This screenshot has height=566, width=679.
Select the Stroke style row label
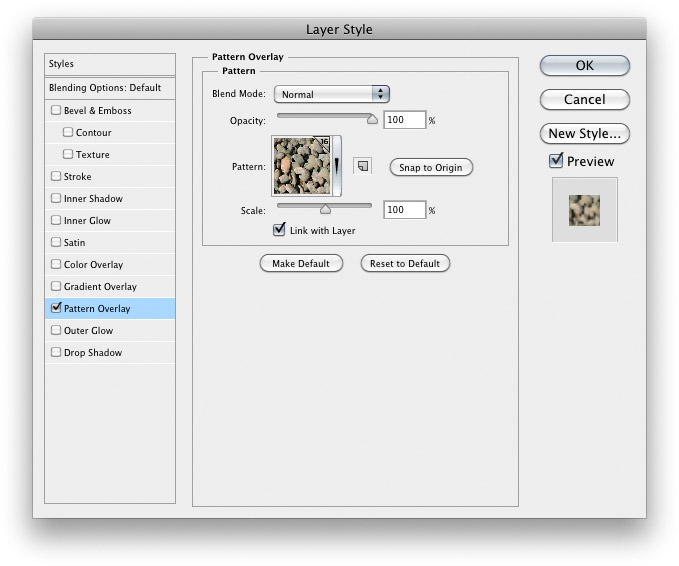[x=78, y=177]
